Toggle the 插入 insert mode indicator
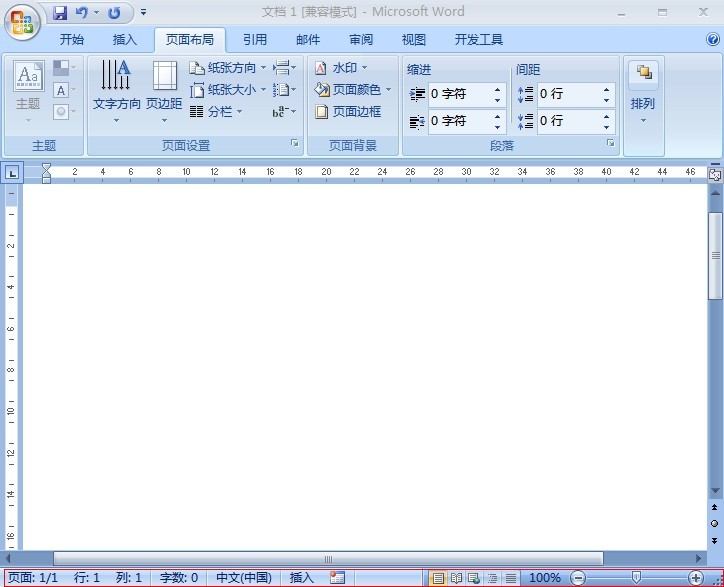The height and width of the screenshot is (587, 724). 302,578
